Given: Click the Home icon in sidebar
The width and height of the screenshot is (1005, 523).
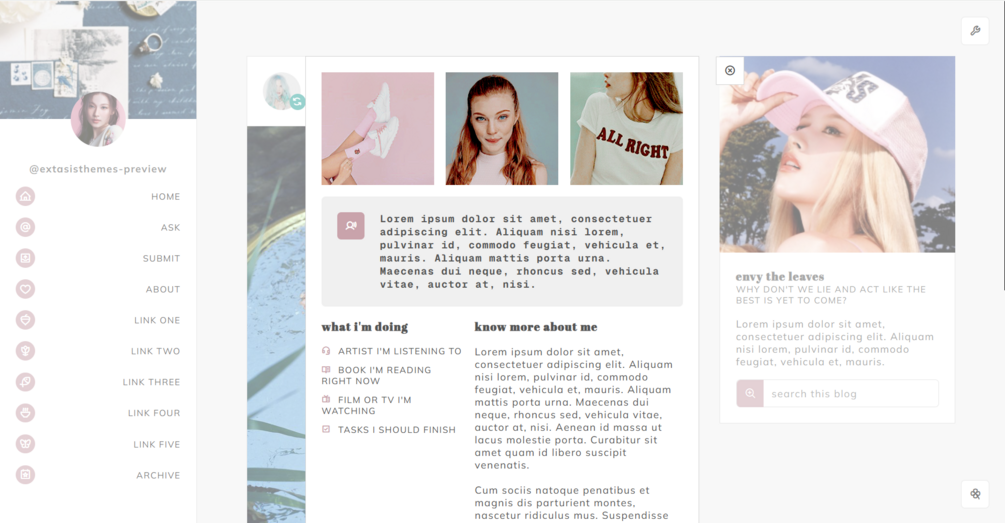Looking at the screenshot, I should coord(25,196).
